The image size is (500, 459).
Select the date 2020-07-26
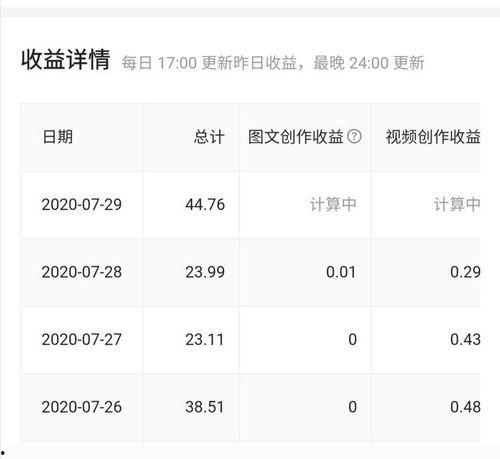[x=82, y=407]
